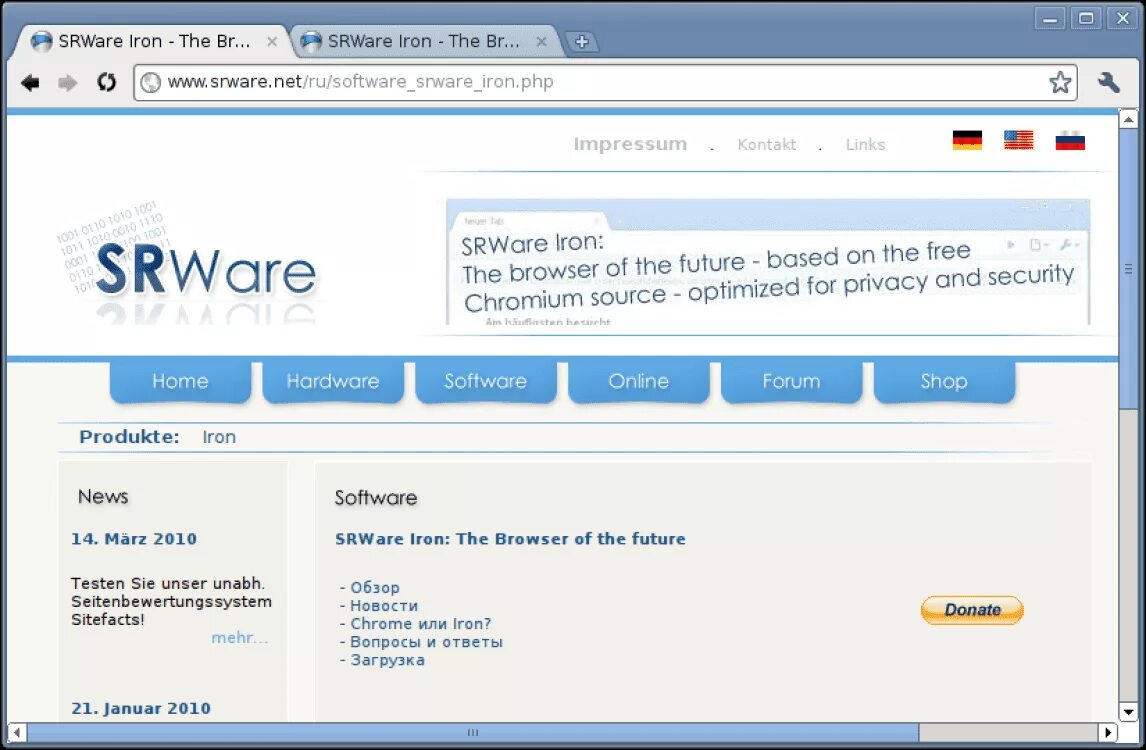Maximize the browser window
Viewport: 1146px width, 750px height.
1086,18
